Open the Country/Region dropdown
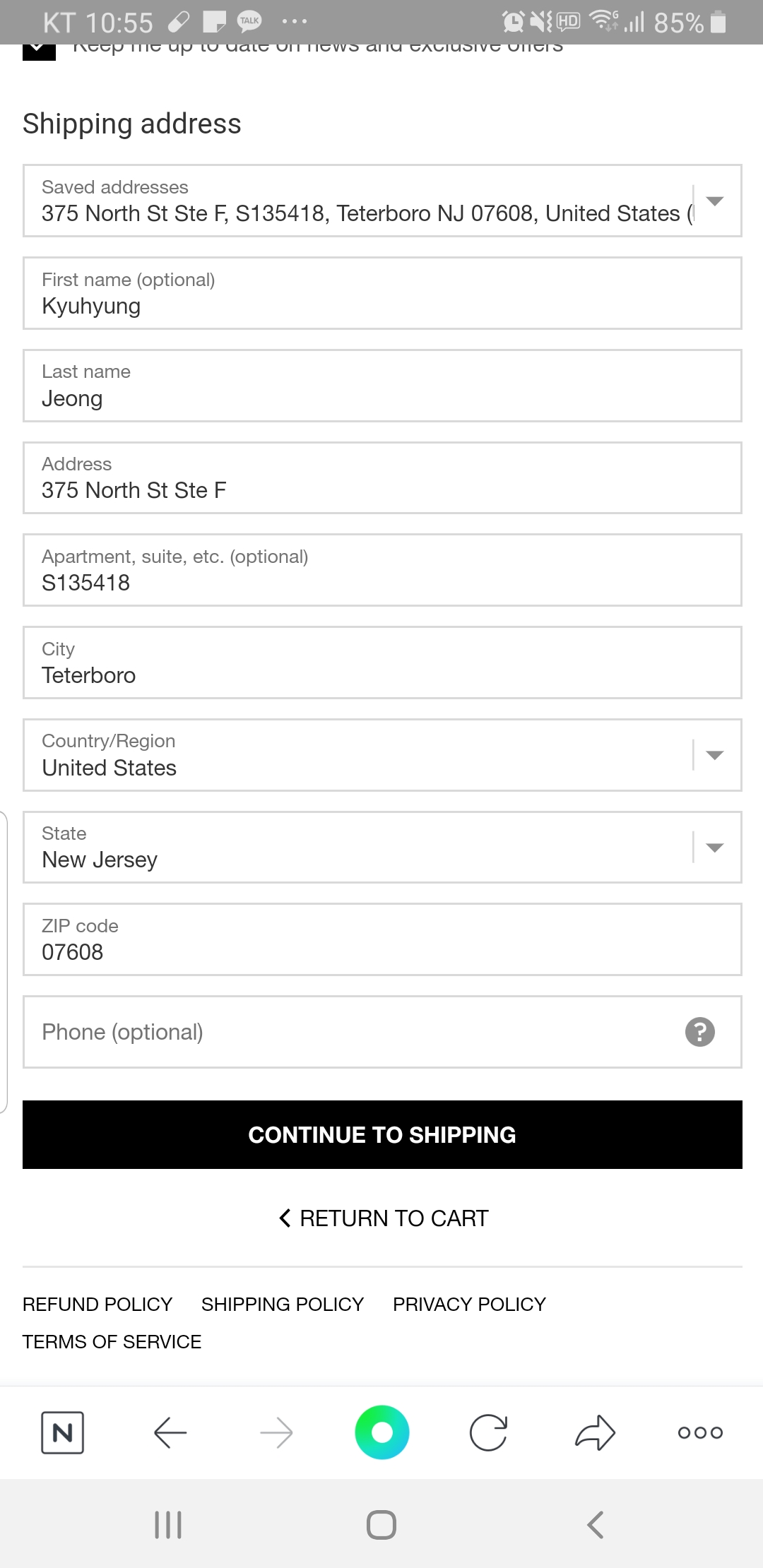Viewport: 763px width, 1568px height. [x=714, y=755]
